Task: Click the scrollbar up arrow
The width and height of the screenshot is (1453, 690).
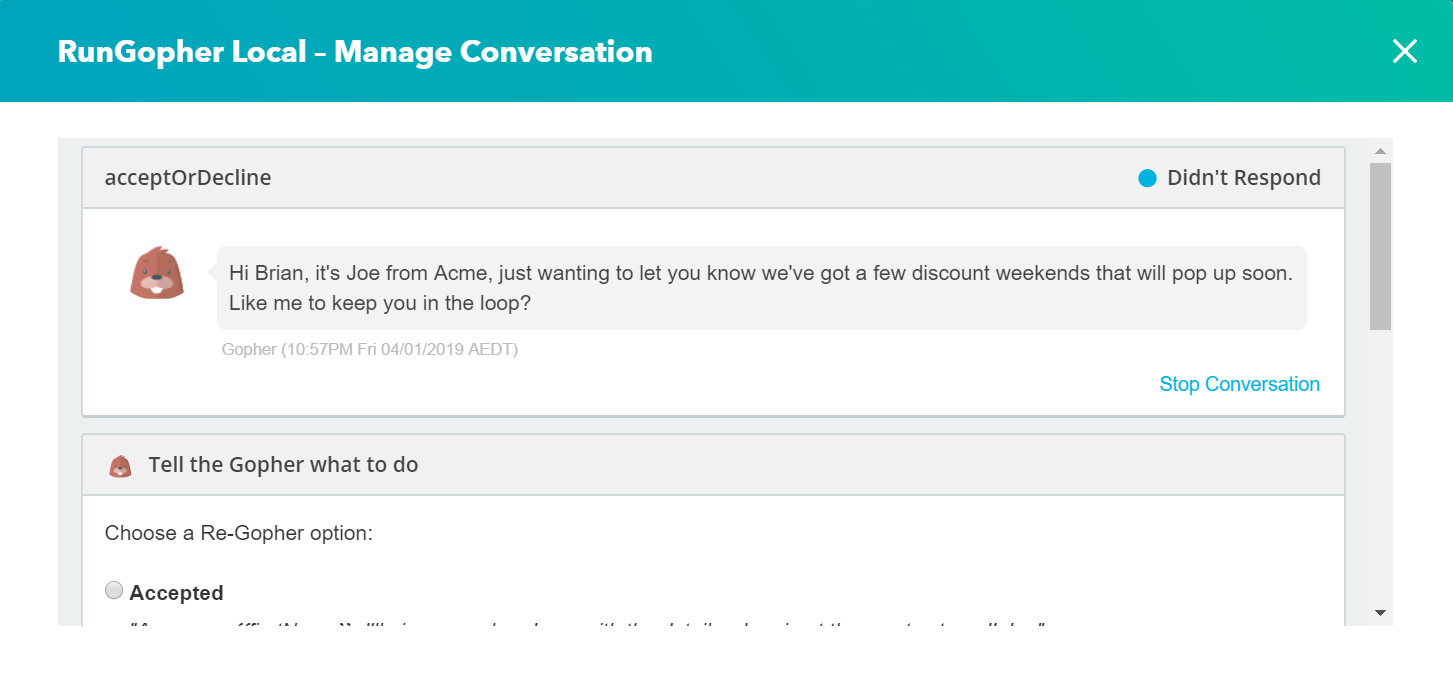Action: (x=1380, y=152)
